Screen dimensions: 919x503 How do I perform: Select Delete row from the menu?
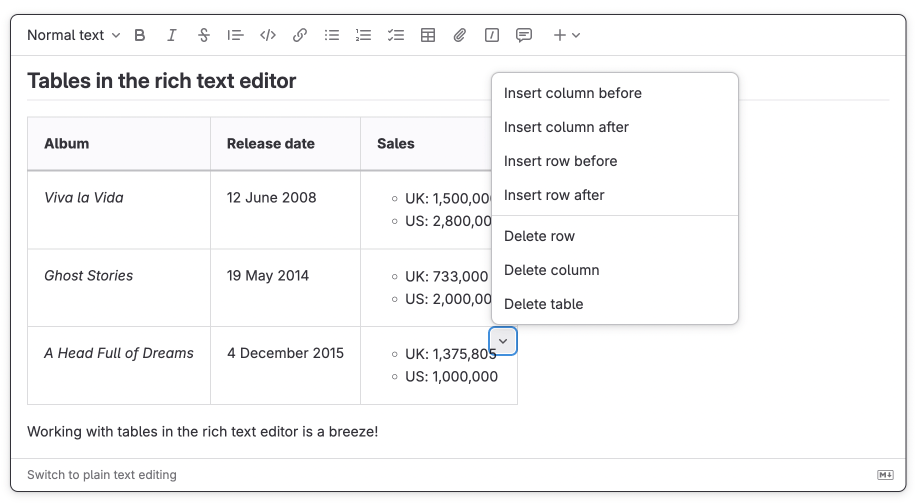539,236
